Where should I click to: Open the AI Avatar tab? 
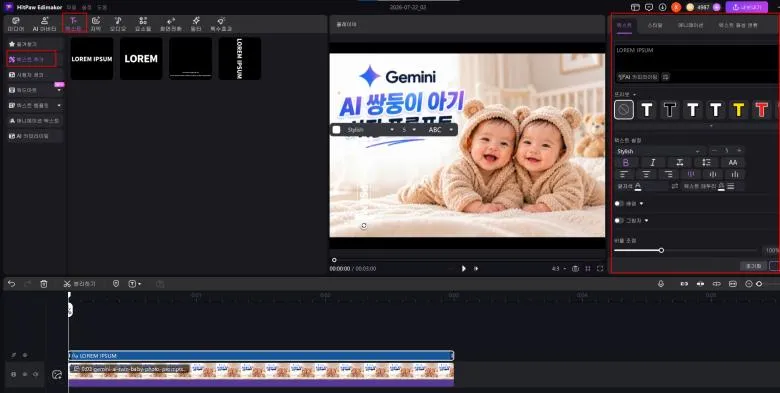point(44,24)
